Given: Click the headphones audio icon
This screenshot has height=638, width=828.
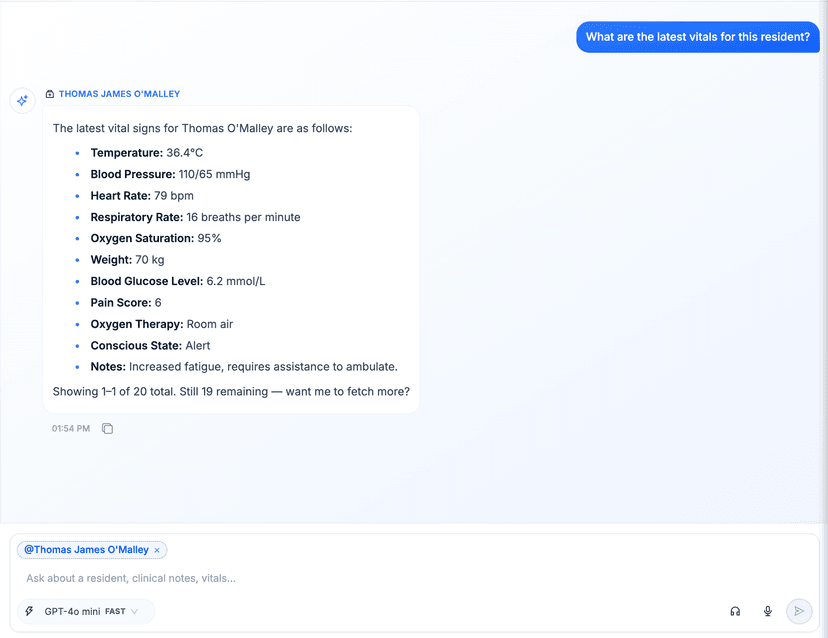Looking at the screenshot, I should [x=735, y=611].
